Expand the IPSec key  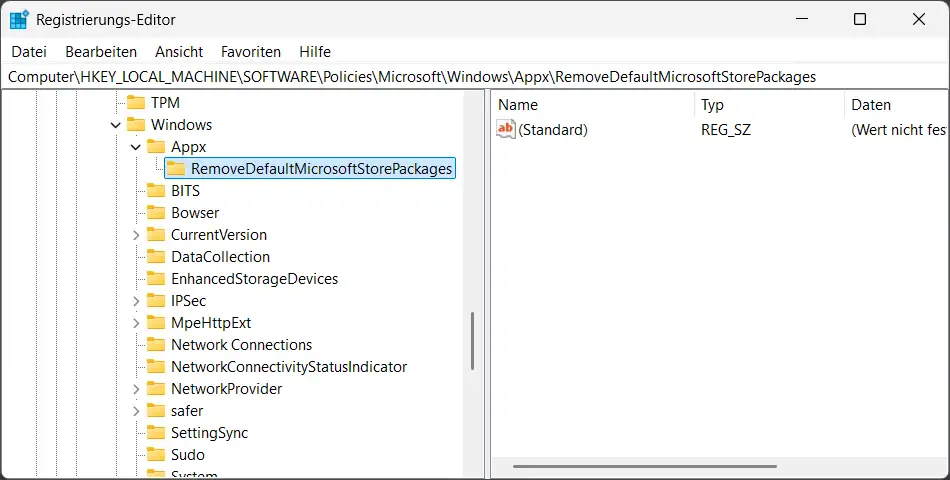coord(136,301)
